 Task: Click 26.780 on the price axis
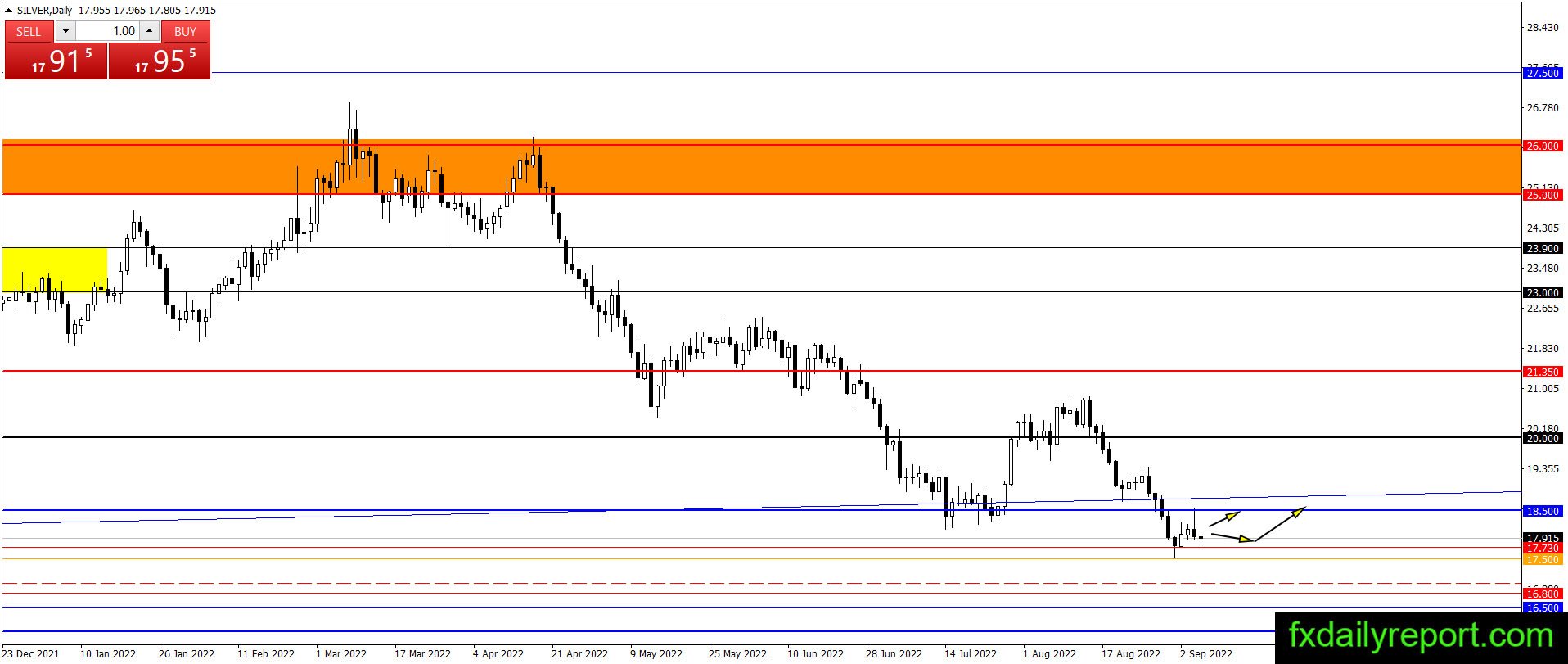tap(1543, 108)
